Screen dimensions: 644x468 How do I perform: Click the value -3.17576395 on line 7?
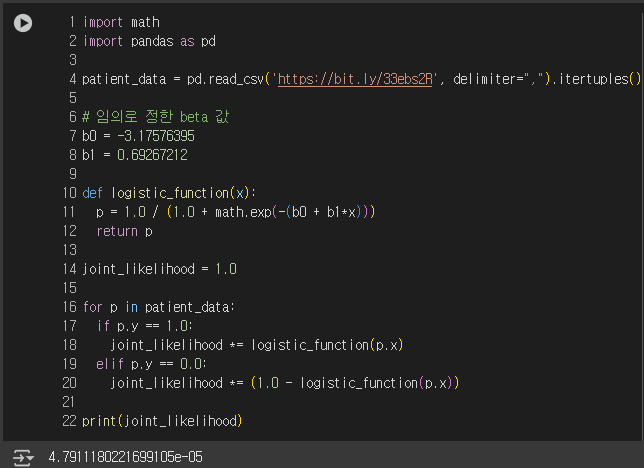coord(156,136)
